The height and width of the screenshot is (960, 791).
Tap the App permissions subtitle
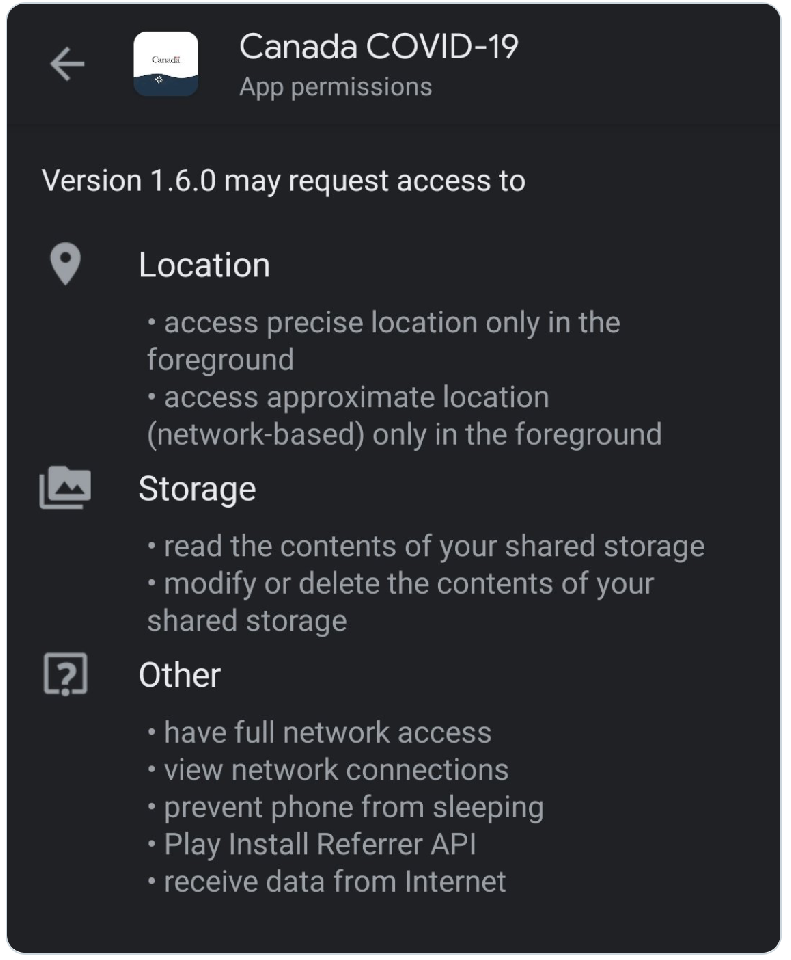(336, 87)
